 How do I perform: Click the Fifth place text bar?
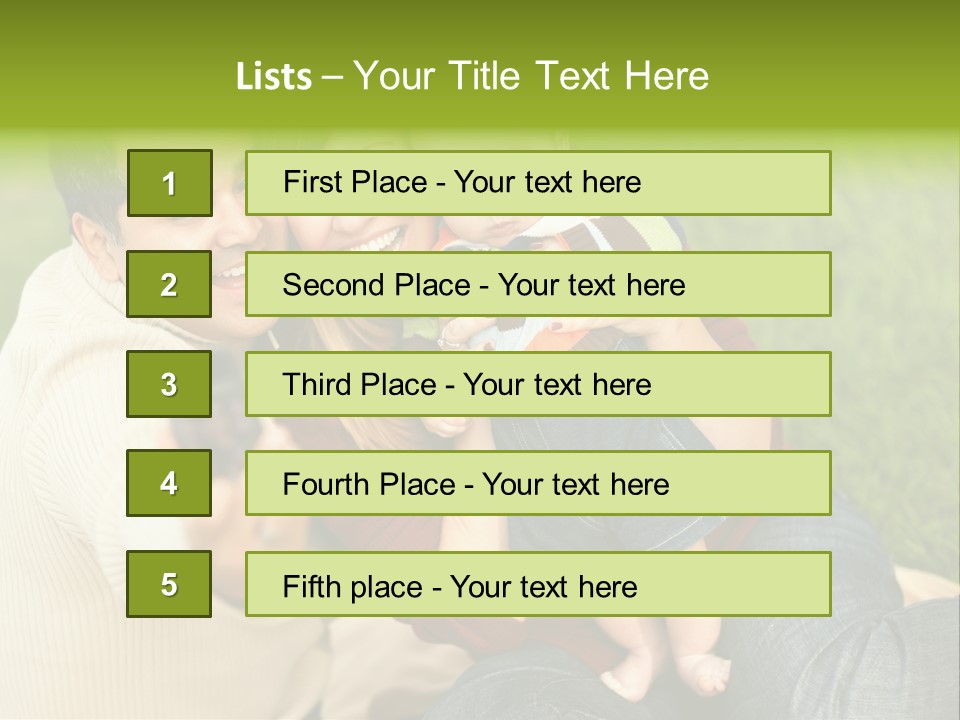click(x=538, y=584)
